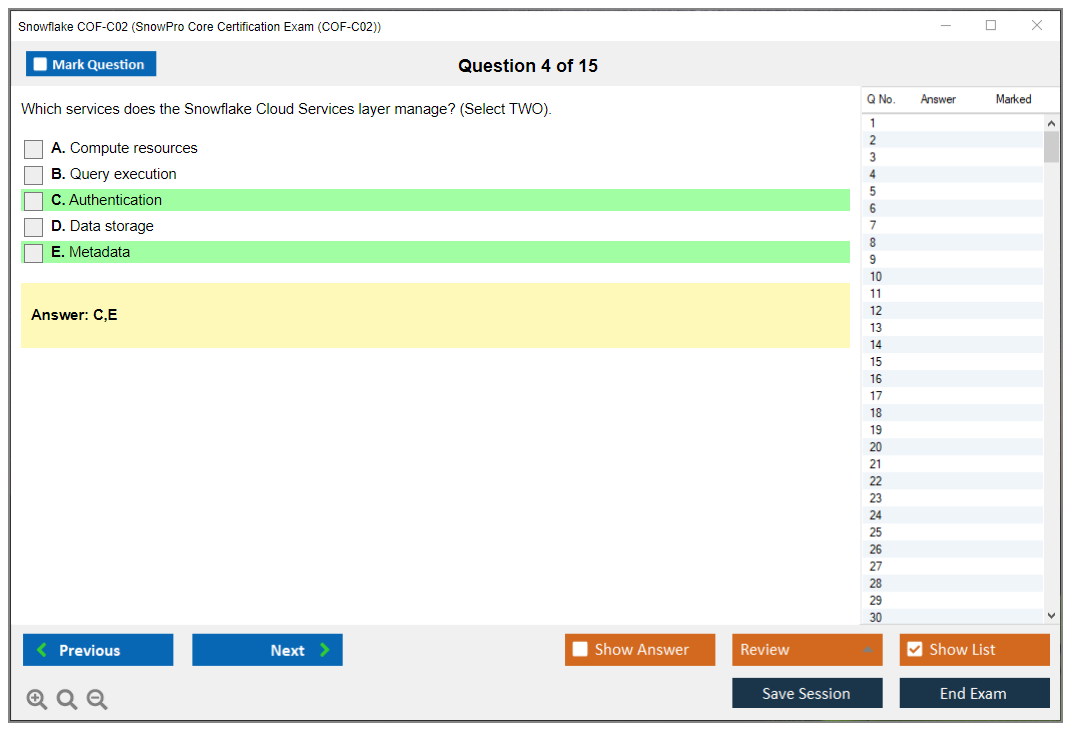
Task: Uncheck the Show List checkbox
Action: coord(914,650)
